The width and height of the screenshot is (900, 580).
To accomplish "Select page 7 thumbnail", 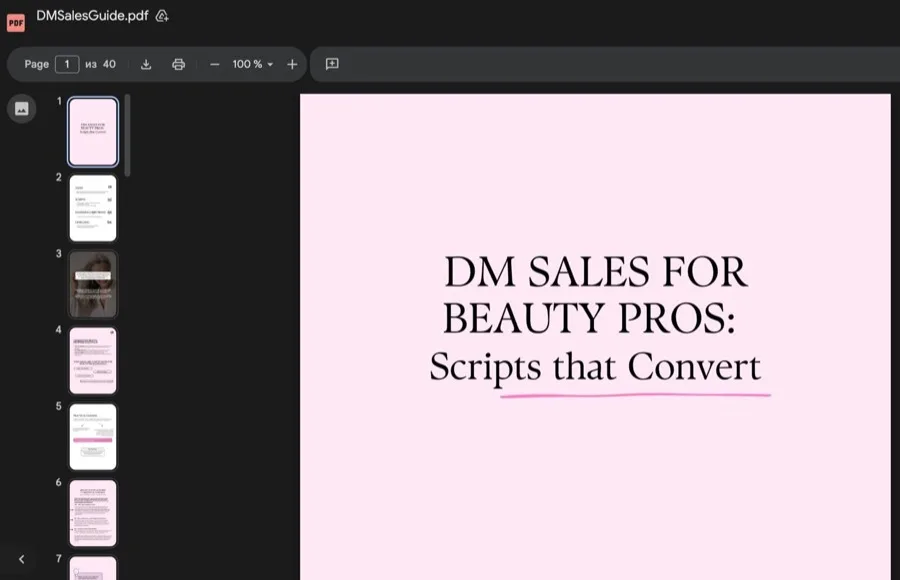I will point(93,568).
